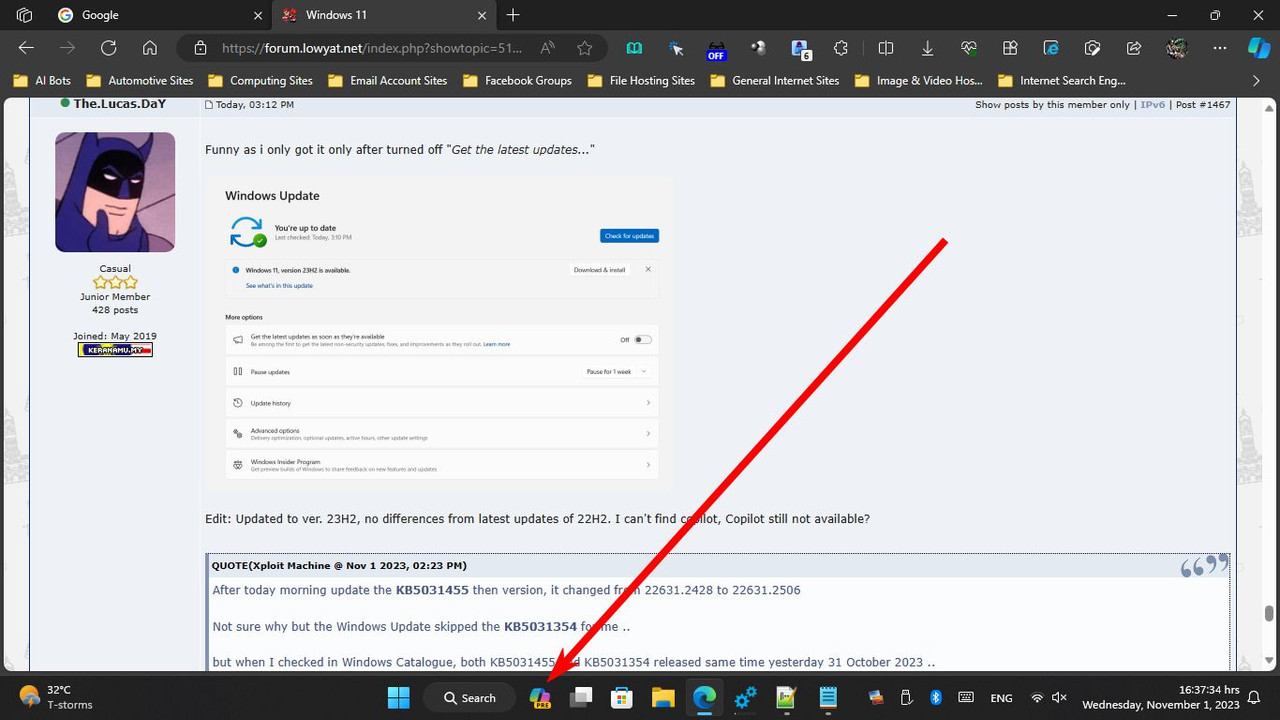Open the notification bell

1254,698
